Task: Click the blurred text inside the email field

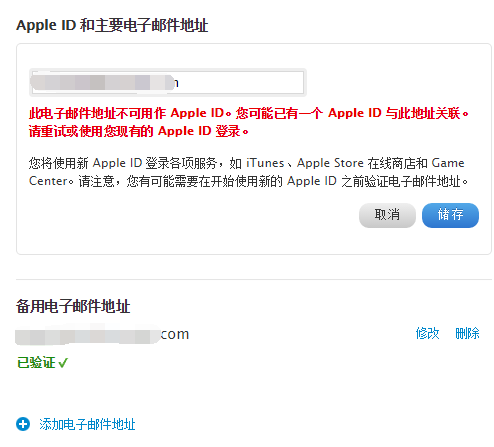Action: point(102,83)
